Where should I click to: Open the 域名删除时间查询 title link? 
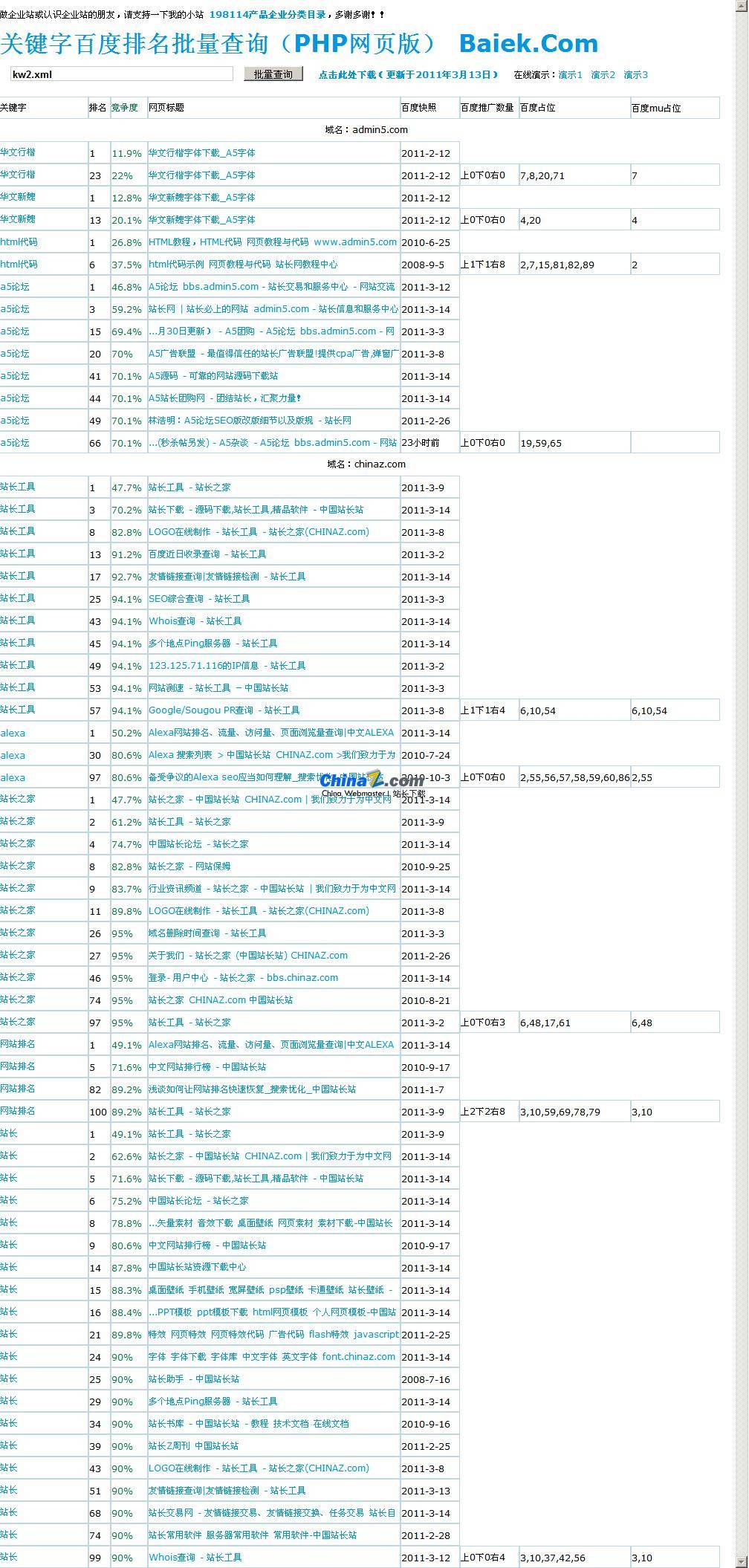click(x=207, y=933)
